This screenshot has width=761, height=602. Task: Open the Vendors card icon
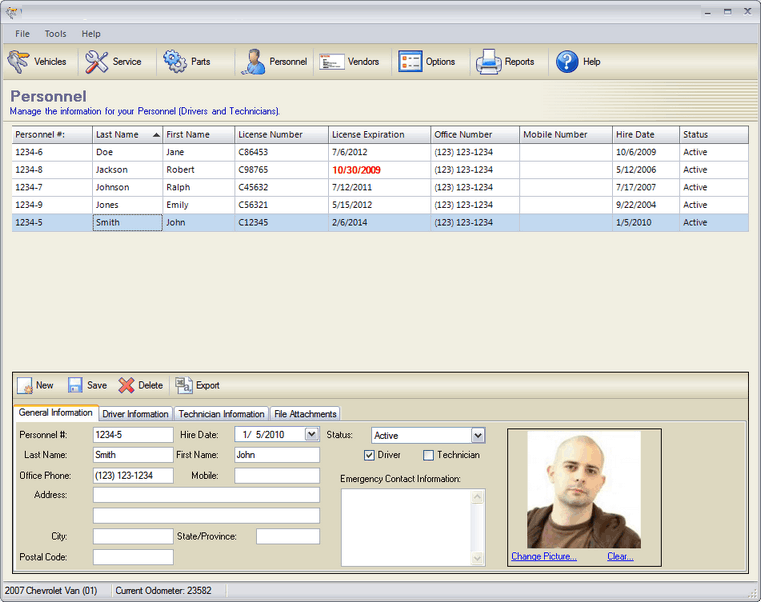pyautogui.click(x=332, y=62)
